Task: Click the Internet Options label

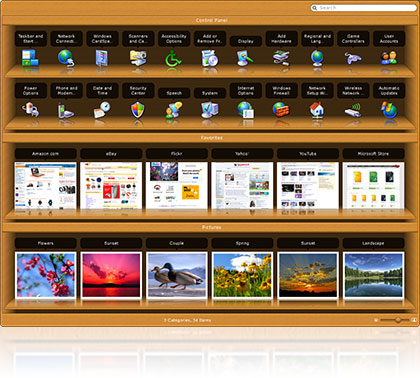Action: [x=246, y=91]
